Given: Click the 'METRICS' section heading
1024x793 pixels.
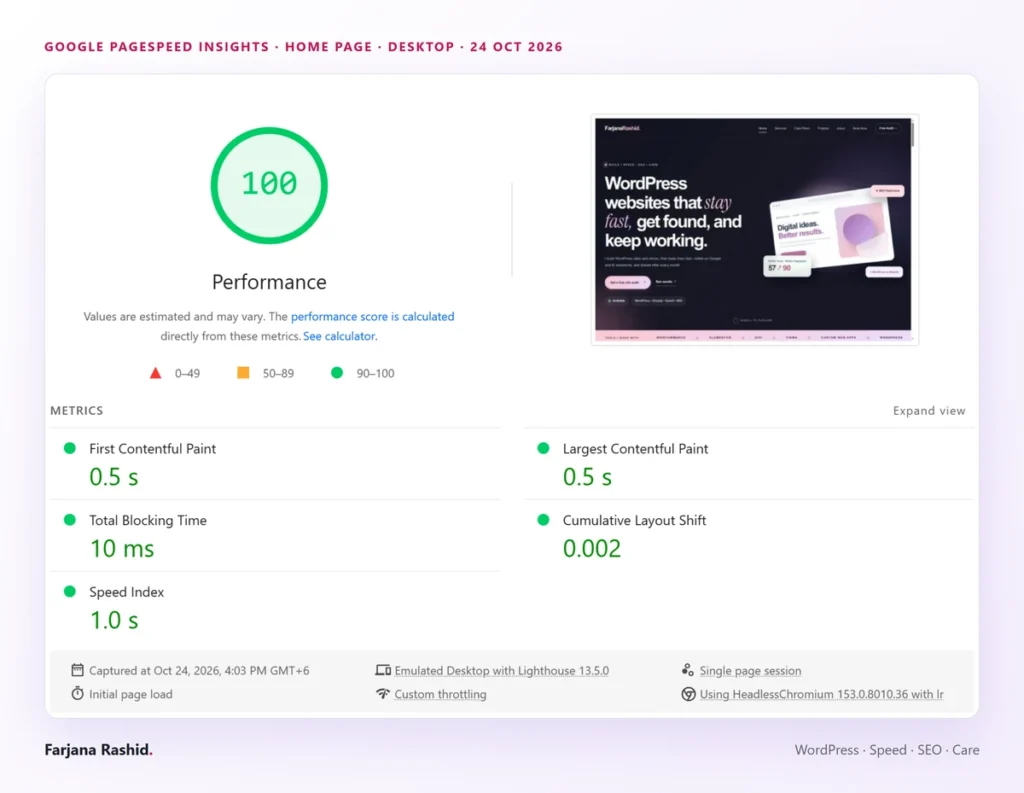Looking at the screenshot, I should [76, 410].
